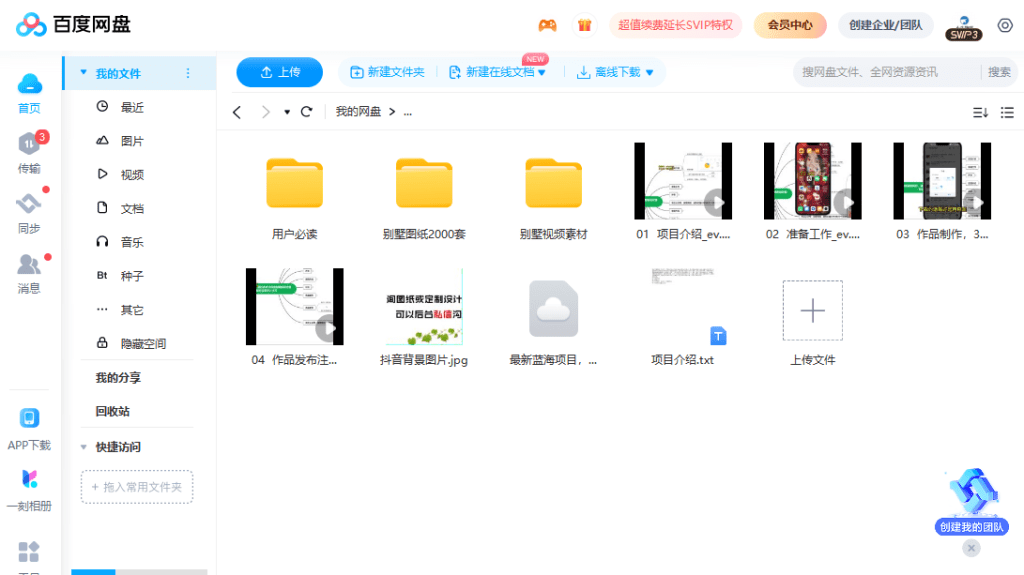
Task: Open the navigation history dropdown arrow
Action: 287,112
